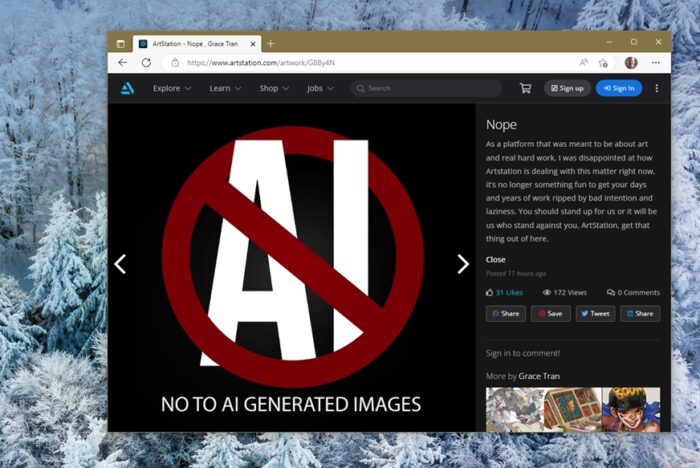Expand the Learn menu
Screen dimensions: 700x468
pos(225,88)
